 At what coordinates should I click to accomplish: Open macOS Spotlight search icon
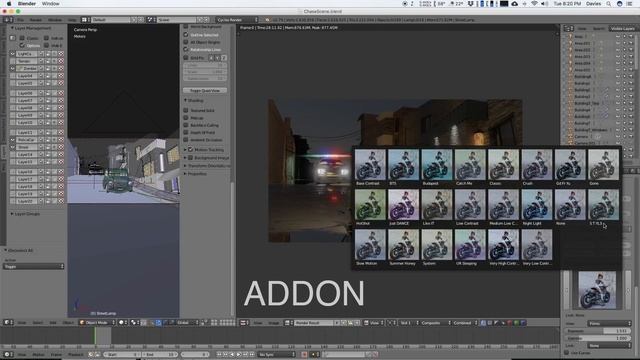(x=609, y=4)
